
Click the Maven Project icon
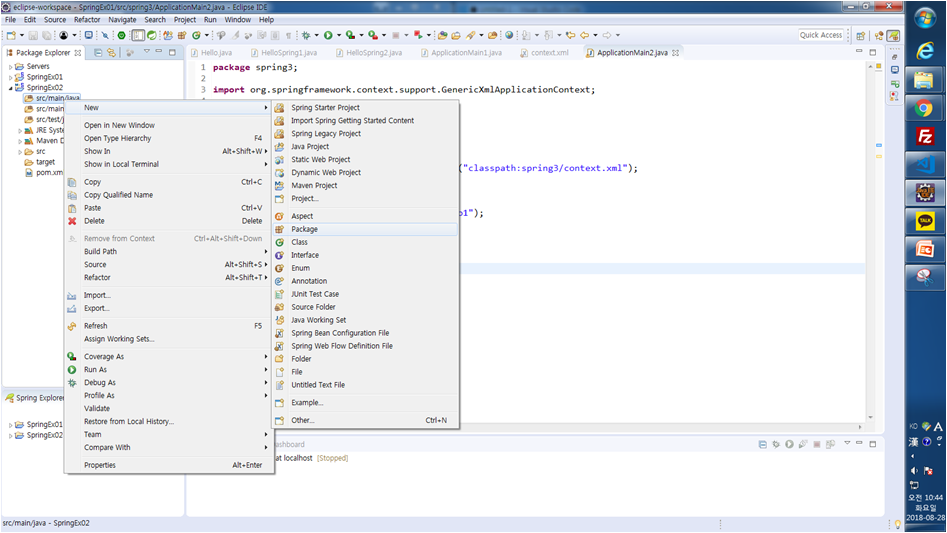[279, 185]
